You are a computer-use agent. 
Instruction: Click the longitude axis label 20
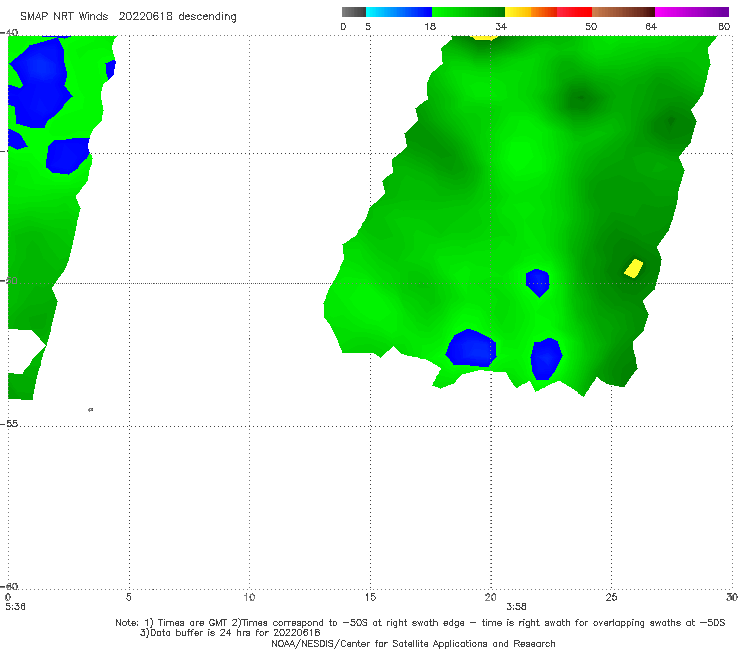(490, 598)
